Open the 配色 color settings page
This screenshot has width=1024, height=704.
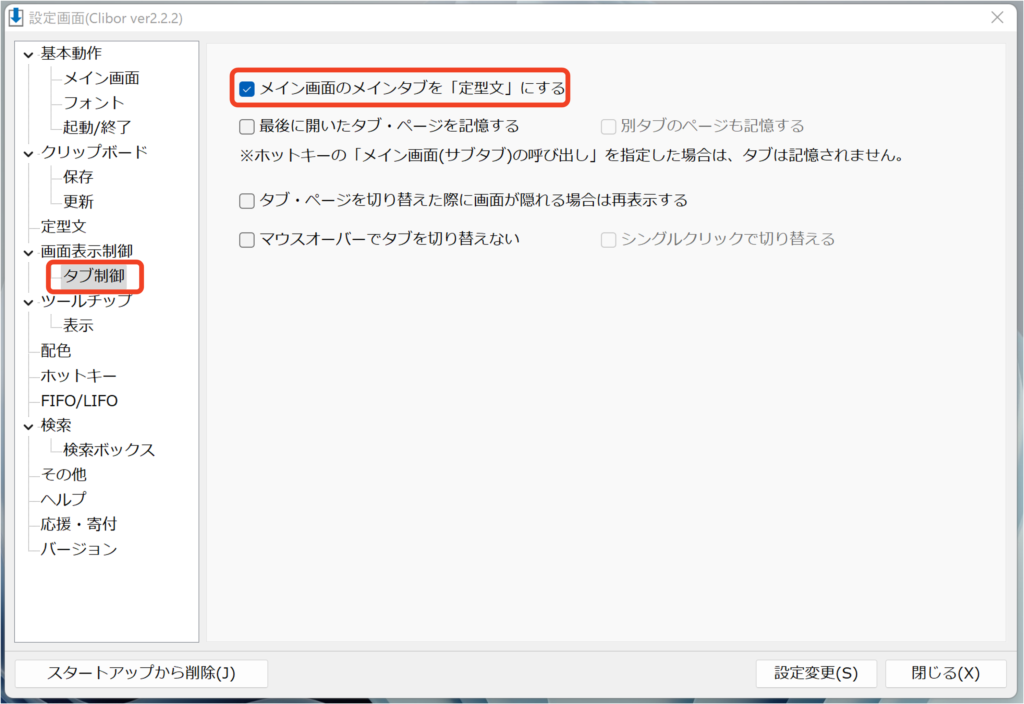coord(56,351)
